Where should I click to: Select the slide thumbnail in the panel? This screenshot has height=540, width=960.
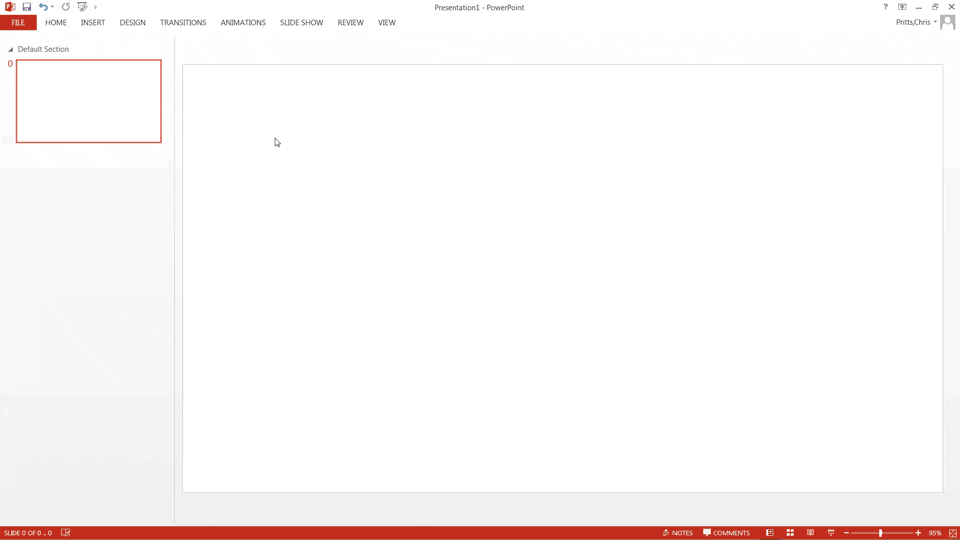[x=89, y=101]
